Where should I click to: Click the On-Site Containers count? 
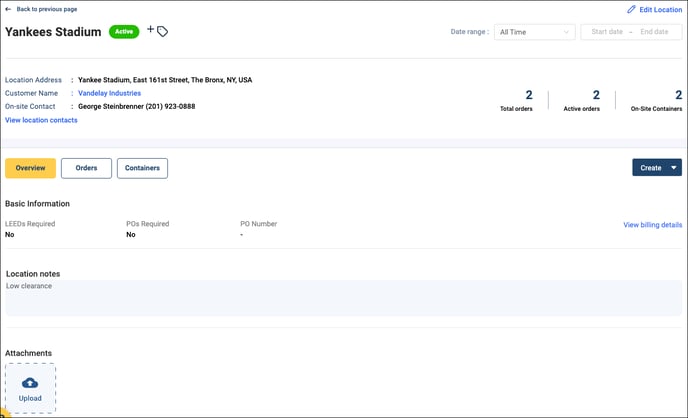pyautogui.click(x=678, y=95)
